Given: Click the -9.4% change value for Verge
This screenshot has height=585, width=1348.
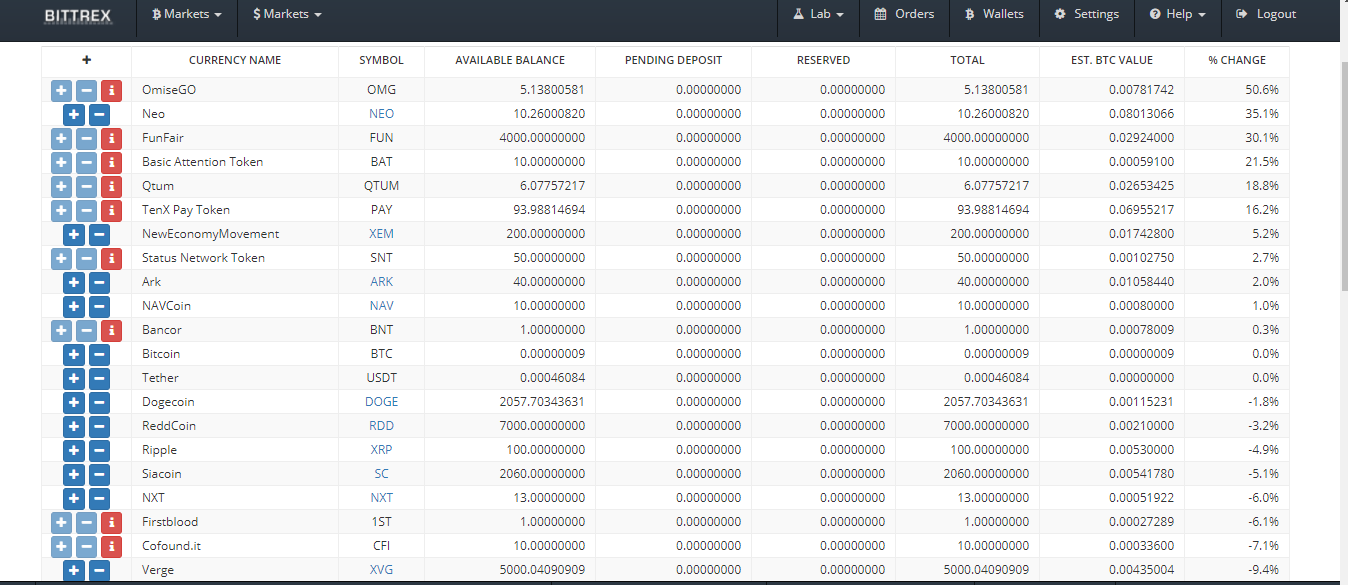Looking at the screenshot, I should [x=1263, y=570].
